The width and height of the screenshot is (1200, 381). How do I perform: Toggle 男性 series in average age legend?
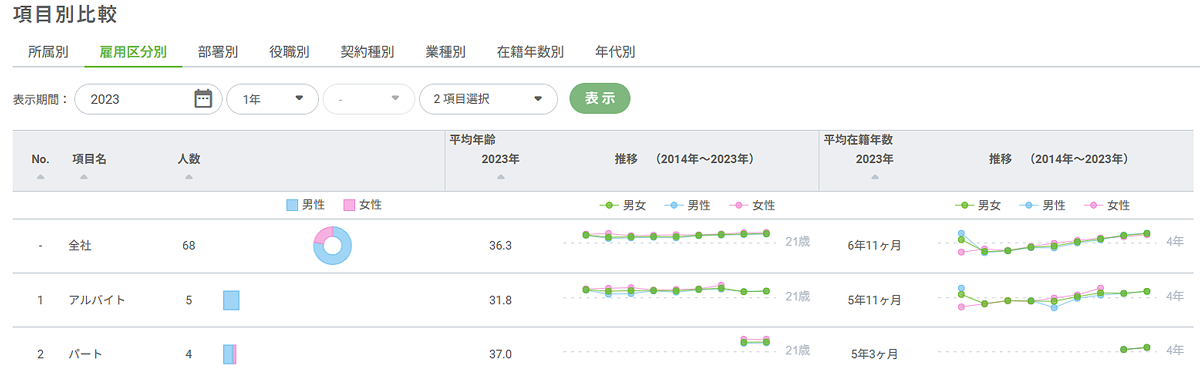coord(686,205)
